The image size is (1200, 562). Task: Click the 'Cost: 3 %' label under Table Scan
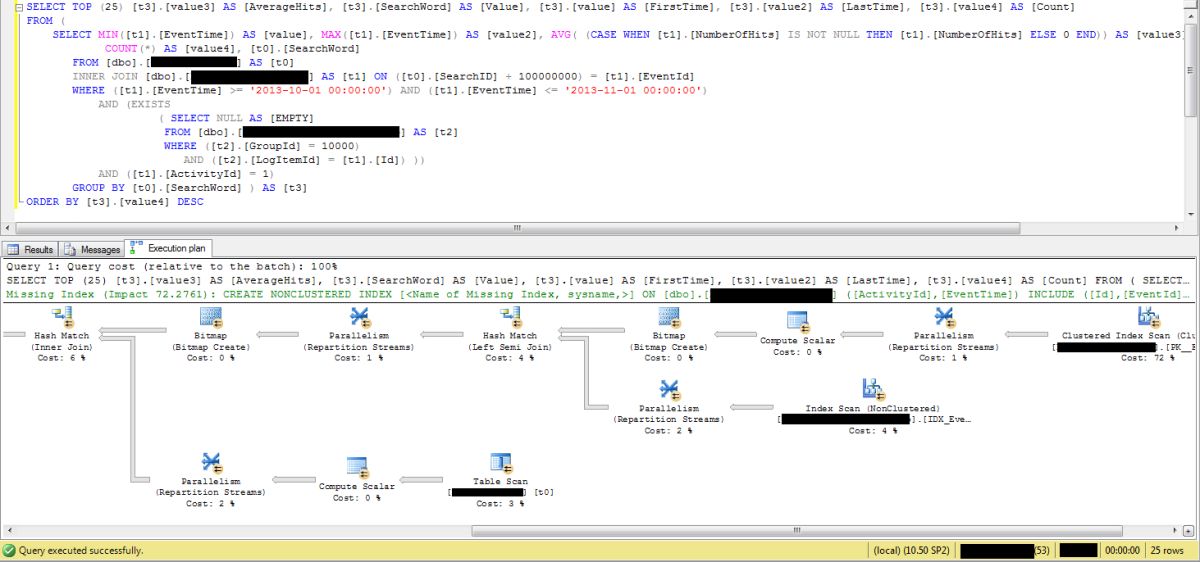501,504
